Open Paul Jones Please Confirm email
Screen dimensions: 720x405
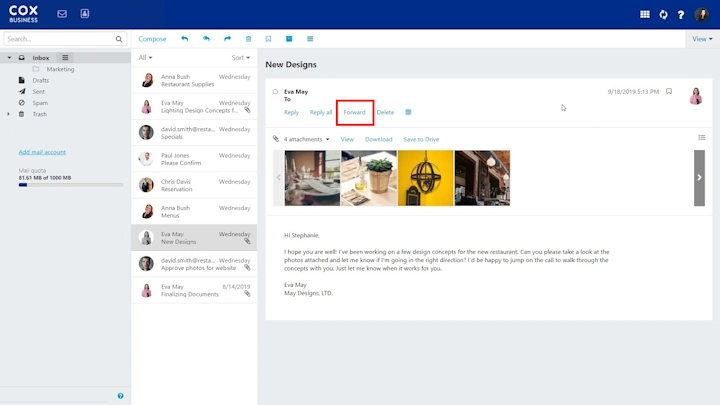pos(194,159)
